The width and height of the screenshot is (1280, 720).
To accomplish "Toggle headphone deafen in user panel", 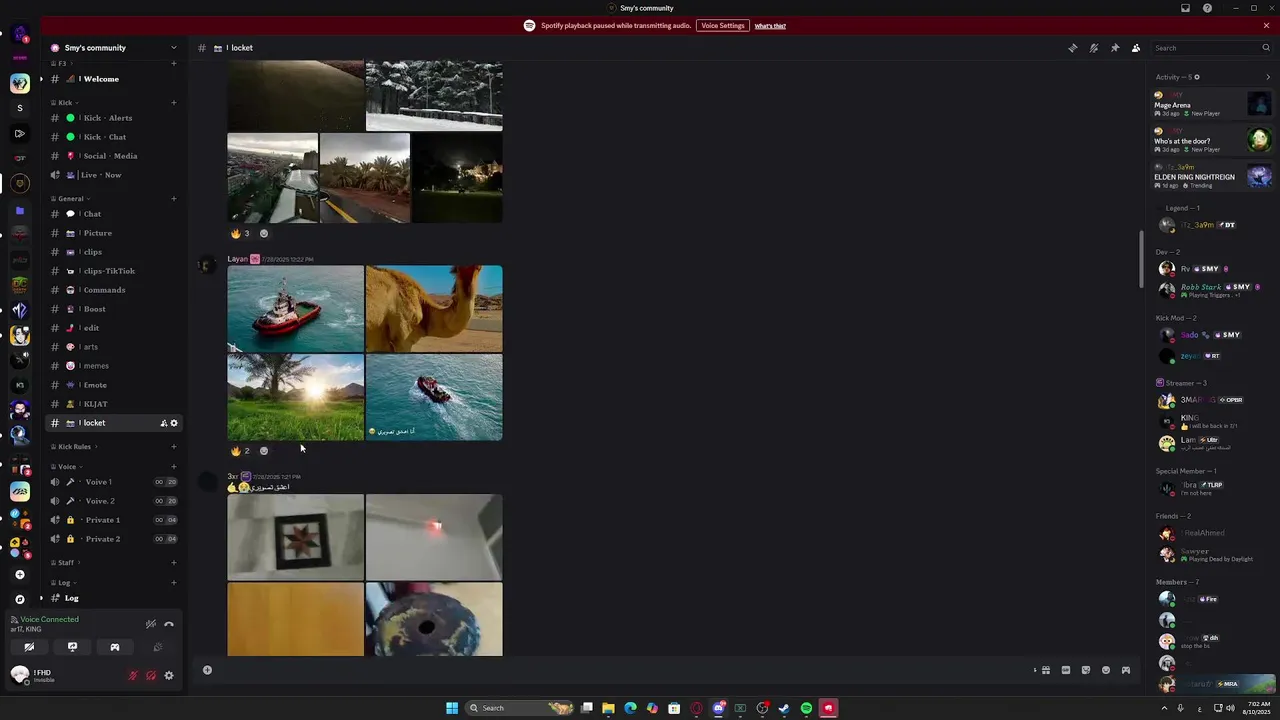I will coord(151,676).
